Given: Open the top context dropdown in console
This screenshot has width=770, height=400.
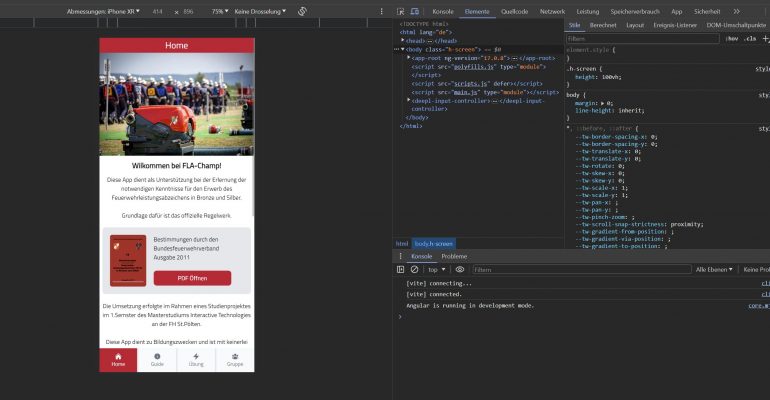Looking at the screenshot, I should click(x=437, y=269).
